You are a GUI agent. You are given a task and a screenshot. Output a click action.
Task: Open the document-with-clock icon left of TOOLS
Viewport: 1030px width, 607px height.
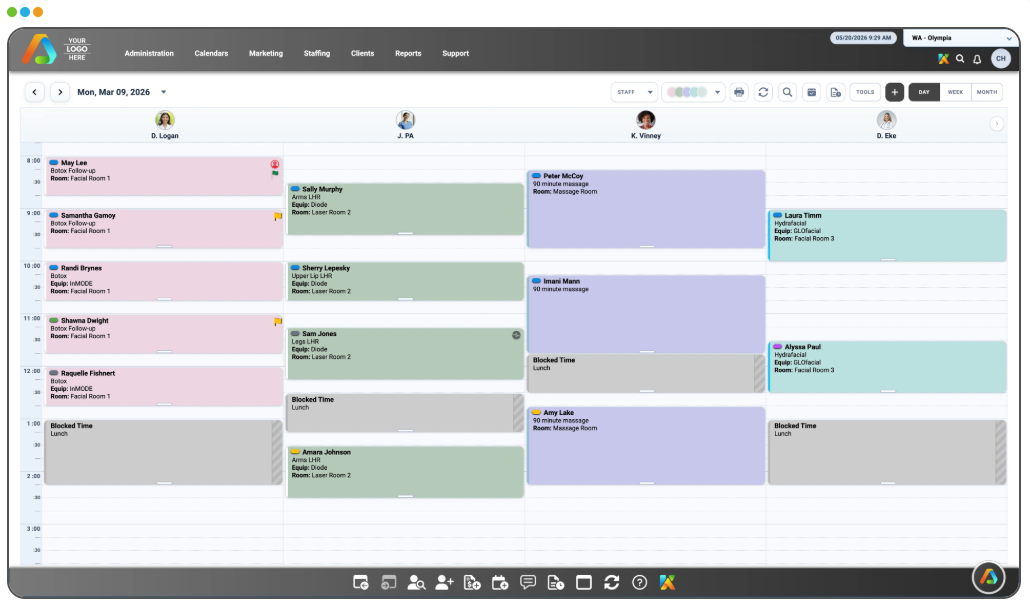click(836, 93)
